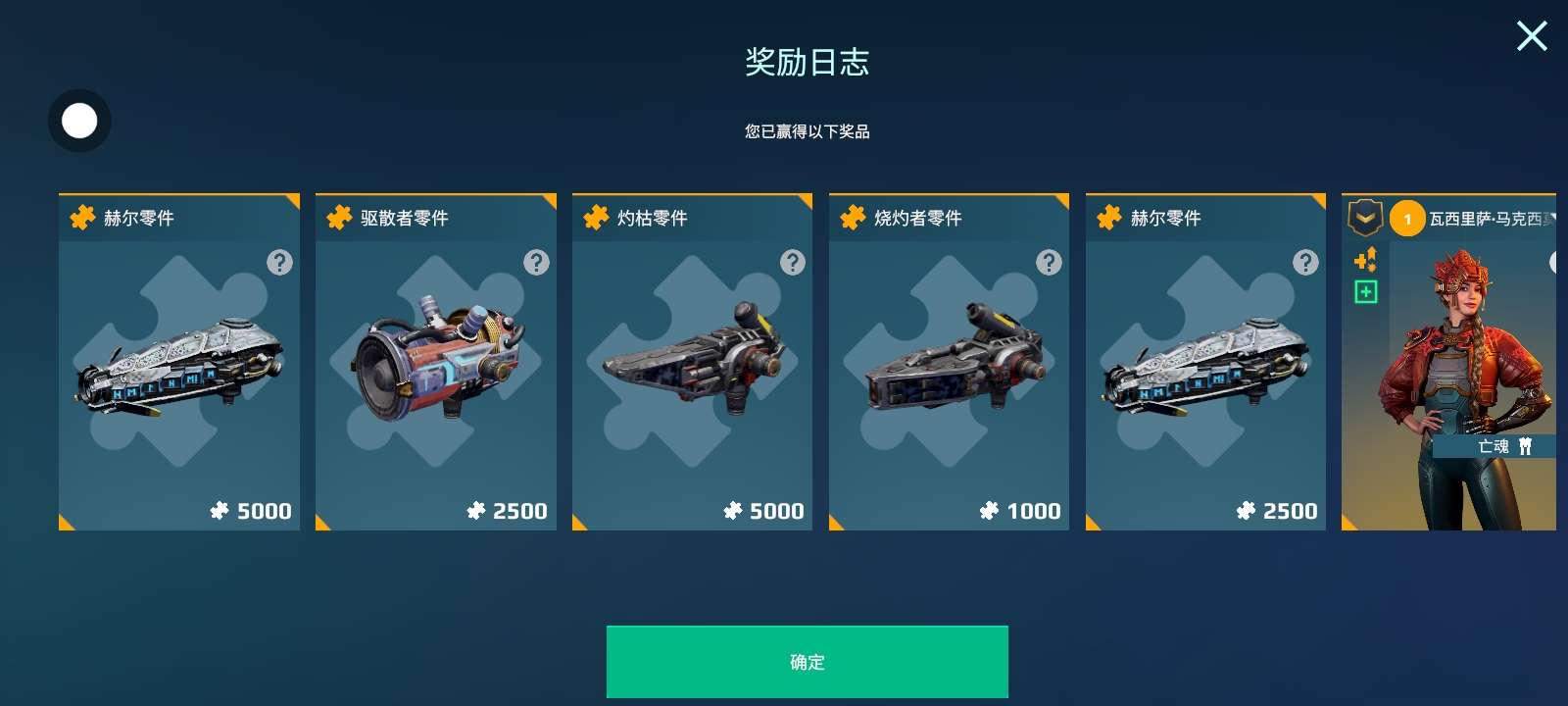
Task: Click the 5000 component count on 灼枯 card
Action: pos(763,511)
